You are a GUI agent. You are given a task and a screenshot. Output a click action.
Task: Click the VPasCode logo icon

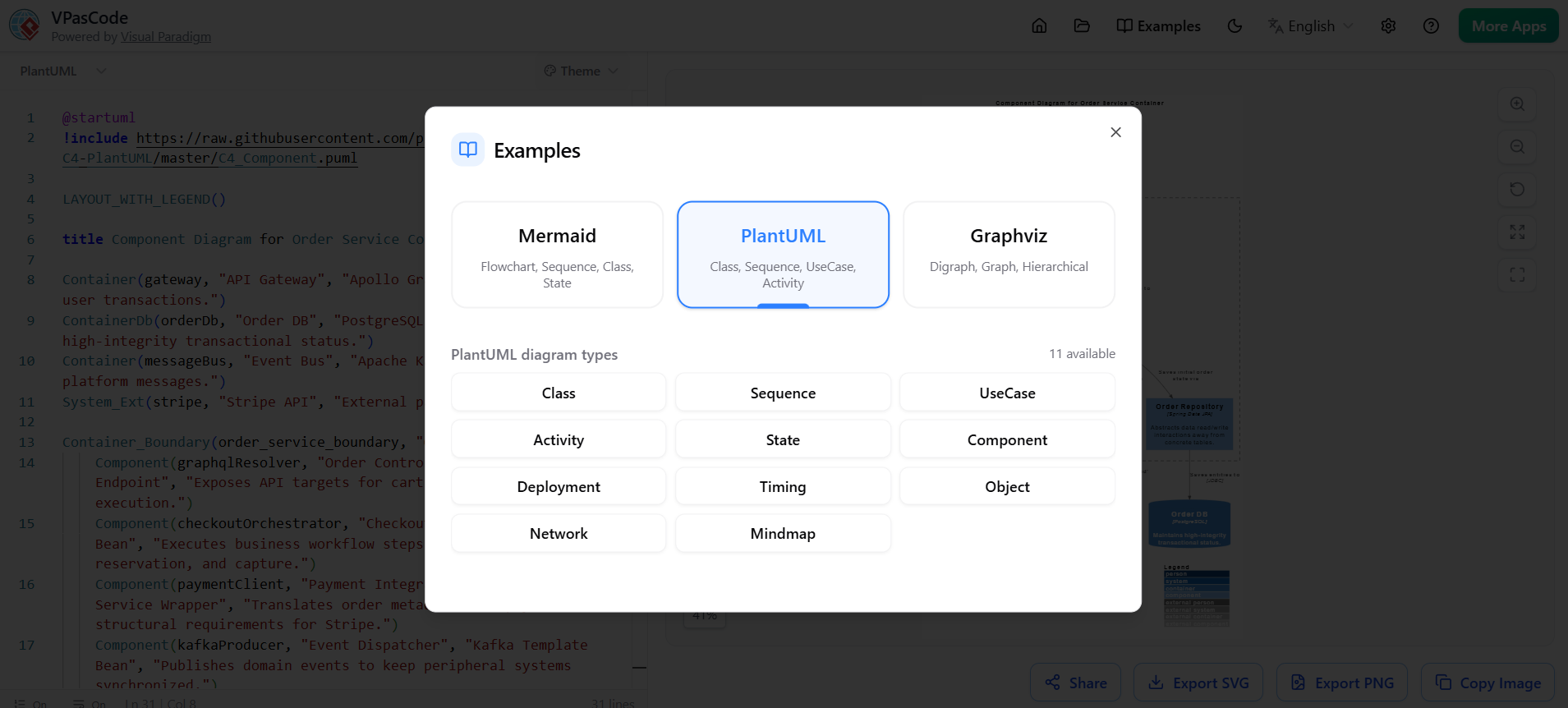click(x=25, y=25)
